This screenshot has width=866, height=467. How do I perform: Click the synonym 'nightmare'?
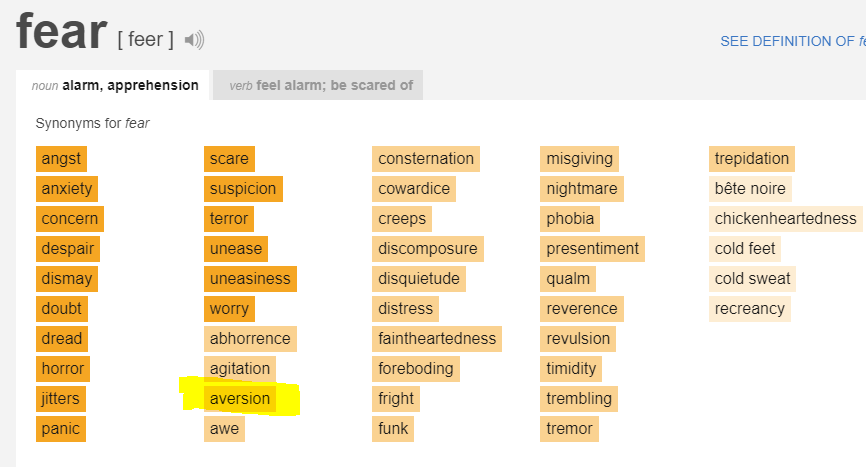coord(582,189)
